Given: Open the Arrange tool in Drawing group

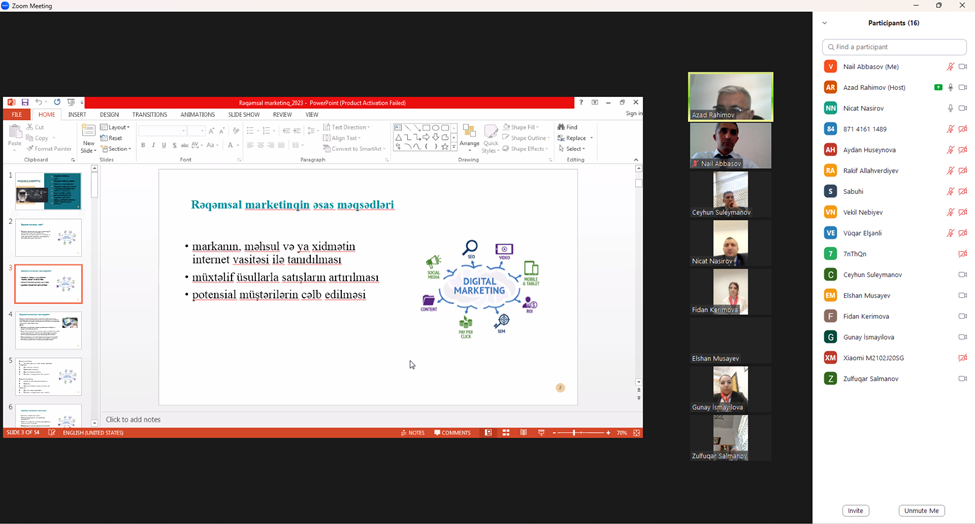Looking at the screenshot, I should (x=469, y=137).
